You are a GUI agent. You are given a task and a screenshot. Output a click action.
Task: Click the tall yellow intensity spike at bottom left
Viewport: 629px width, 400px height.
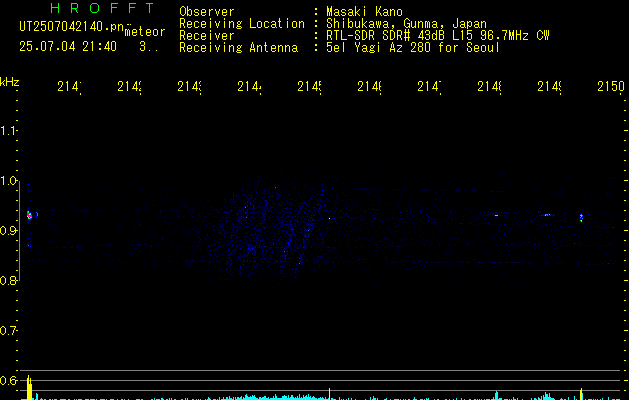point(29,388)
